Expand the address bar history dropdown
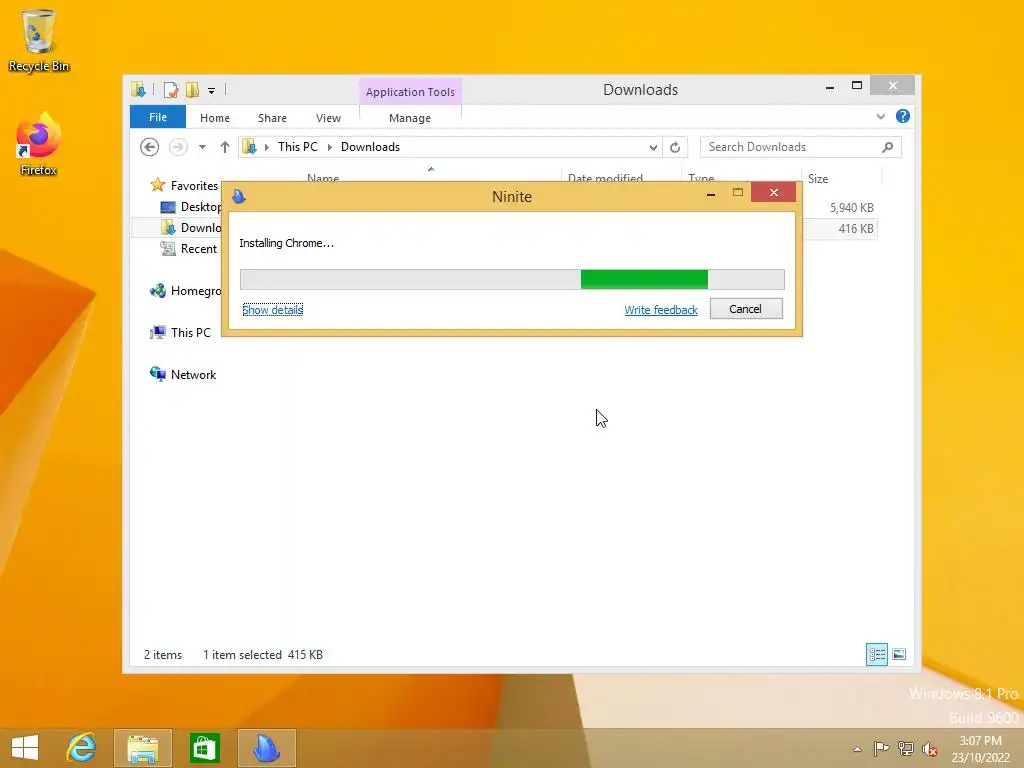Viewport: 1024px width, 768px height. pos(653,148)
